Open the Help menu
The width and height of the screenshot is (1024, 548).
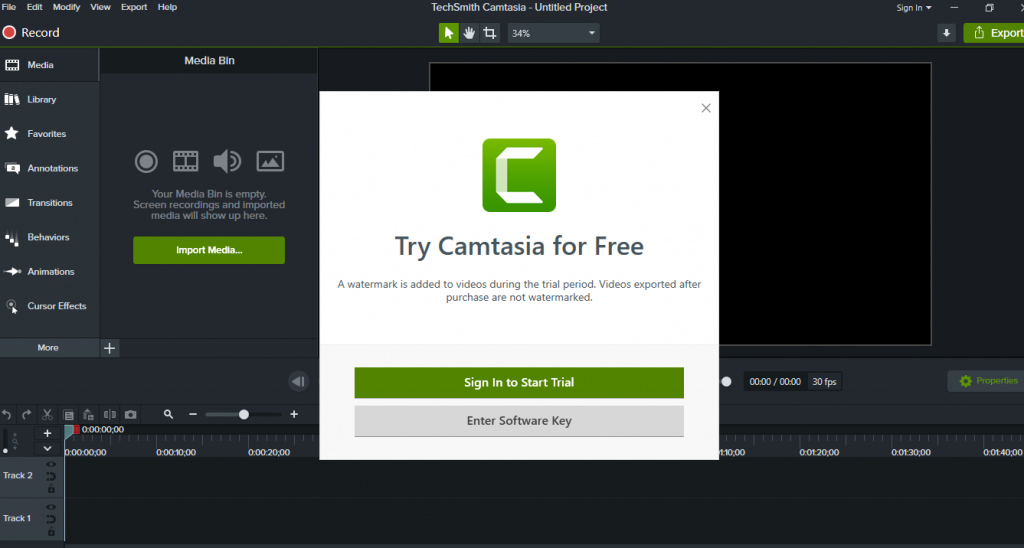tap(167, 7)
